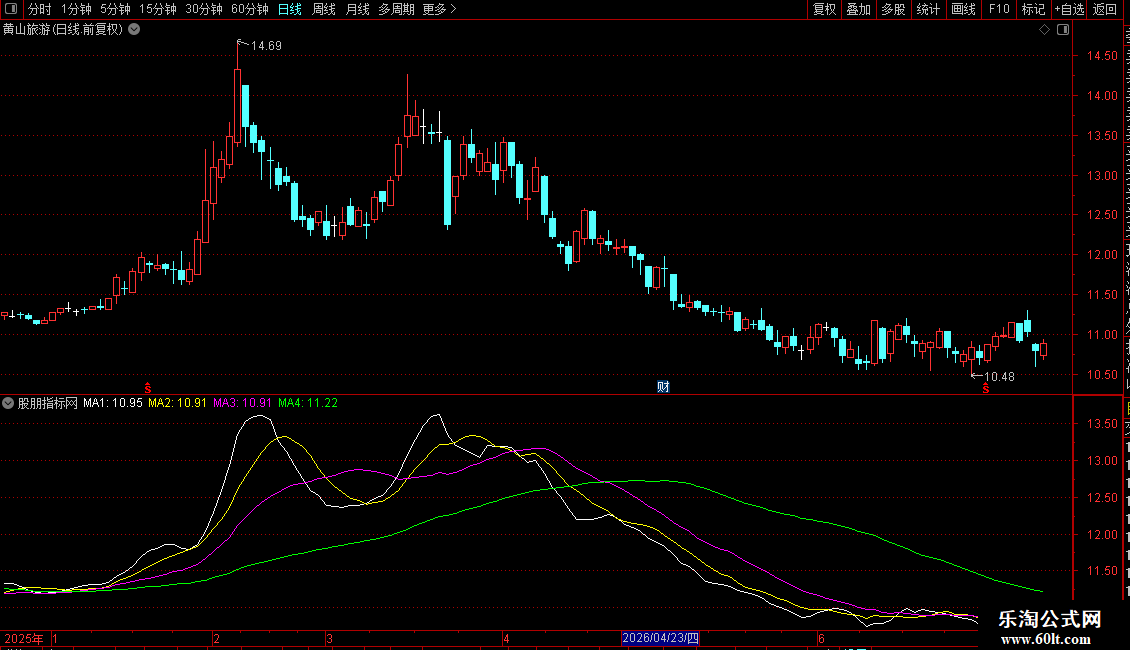Screen dimensions: 1130x650
Task: Add stock with +自选 button
Action: click(x=1069, y=9)
